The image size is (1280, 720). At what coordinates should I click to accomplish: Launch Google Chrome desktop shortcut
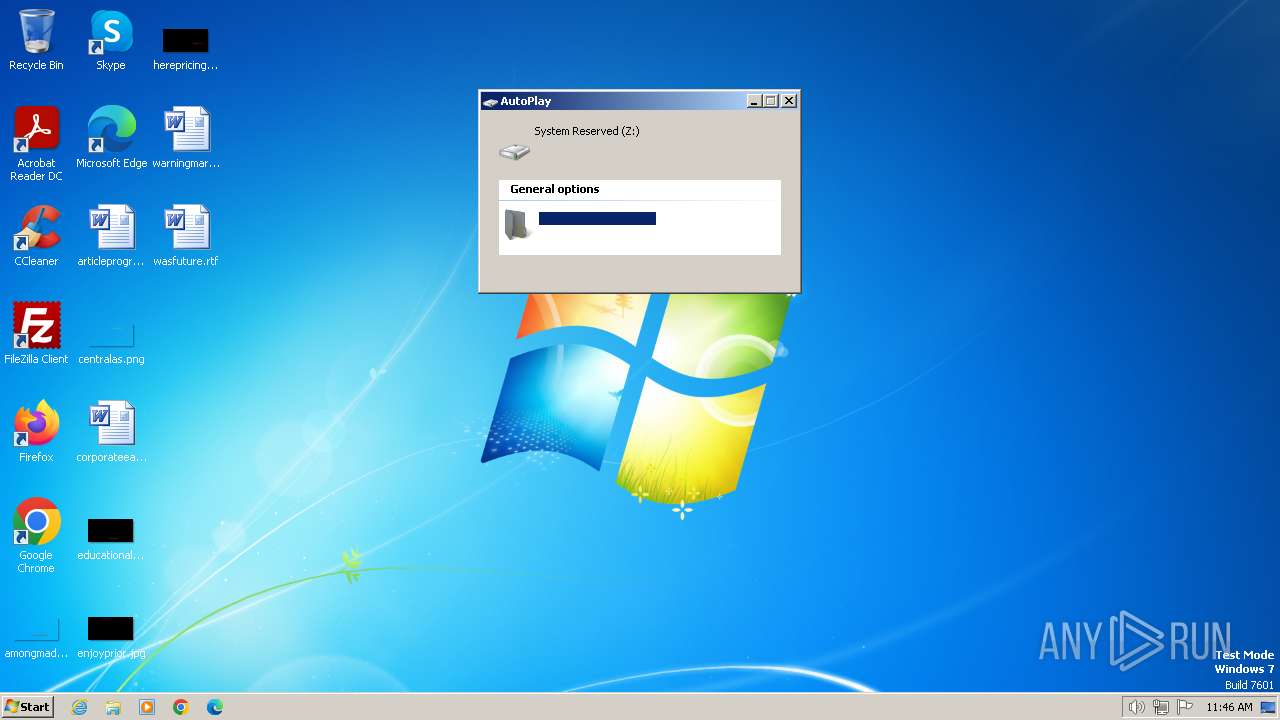pos(36,536)
